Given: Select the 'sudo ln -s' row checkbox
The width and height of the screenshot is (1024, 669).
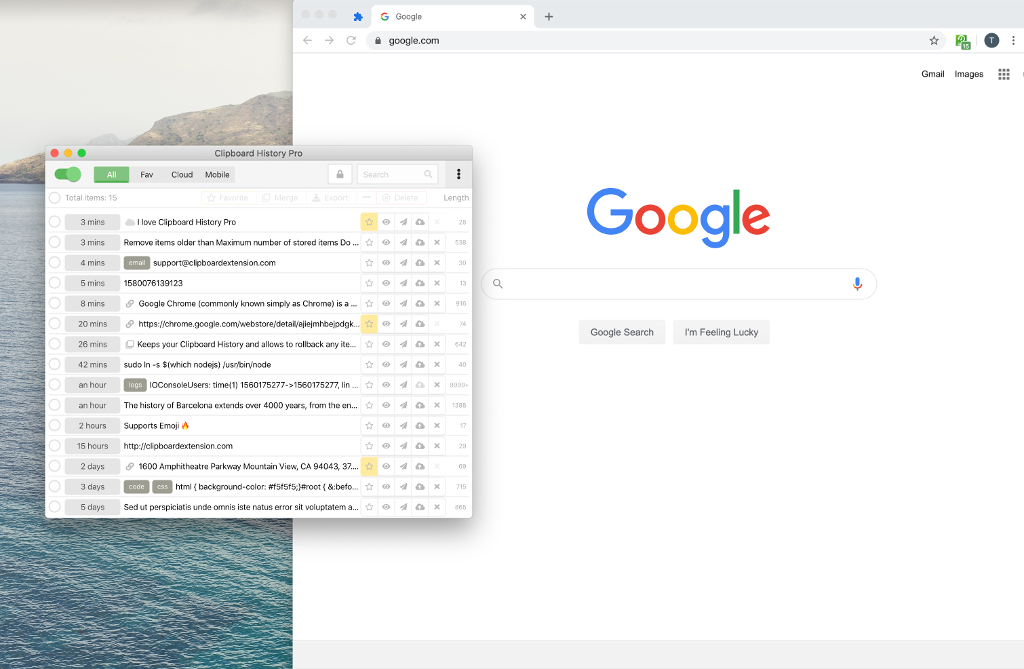Looking at the screenshot, I should [55, 364].
